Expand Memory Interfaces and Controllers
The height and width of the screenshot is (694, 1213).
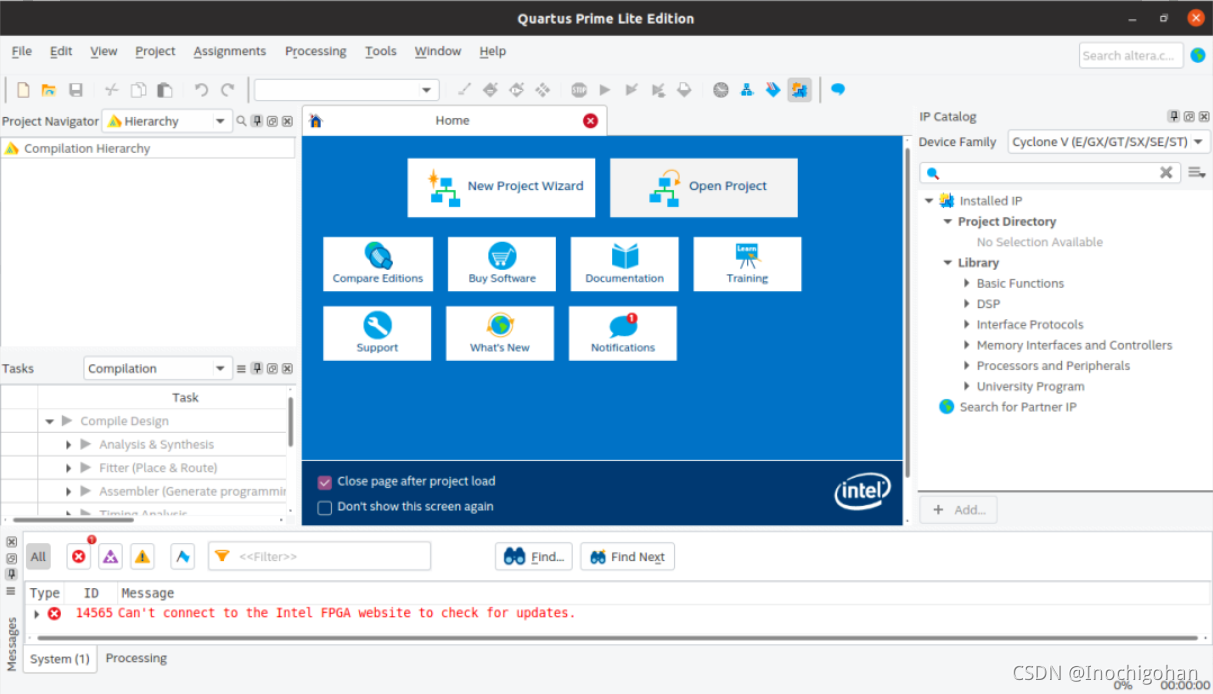pos(967,345)
